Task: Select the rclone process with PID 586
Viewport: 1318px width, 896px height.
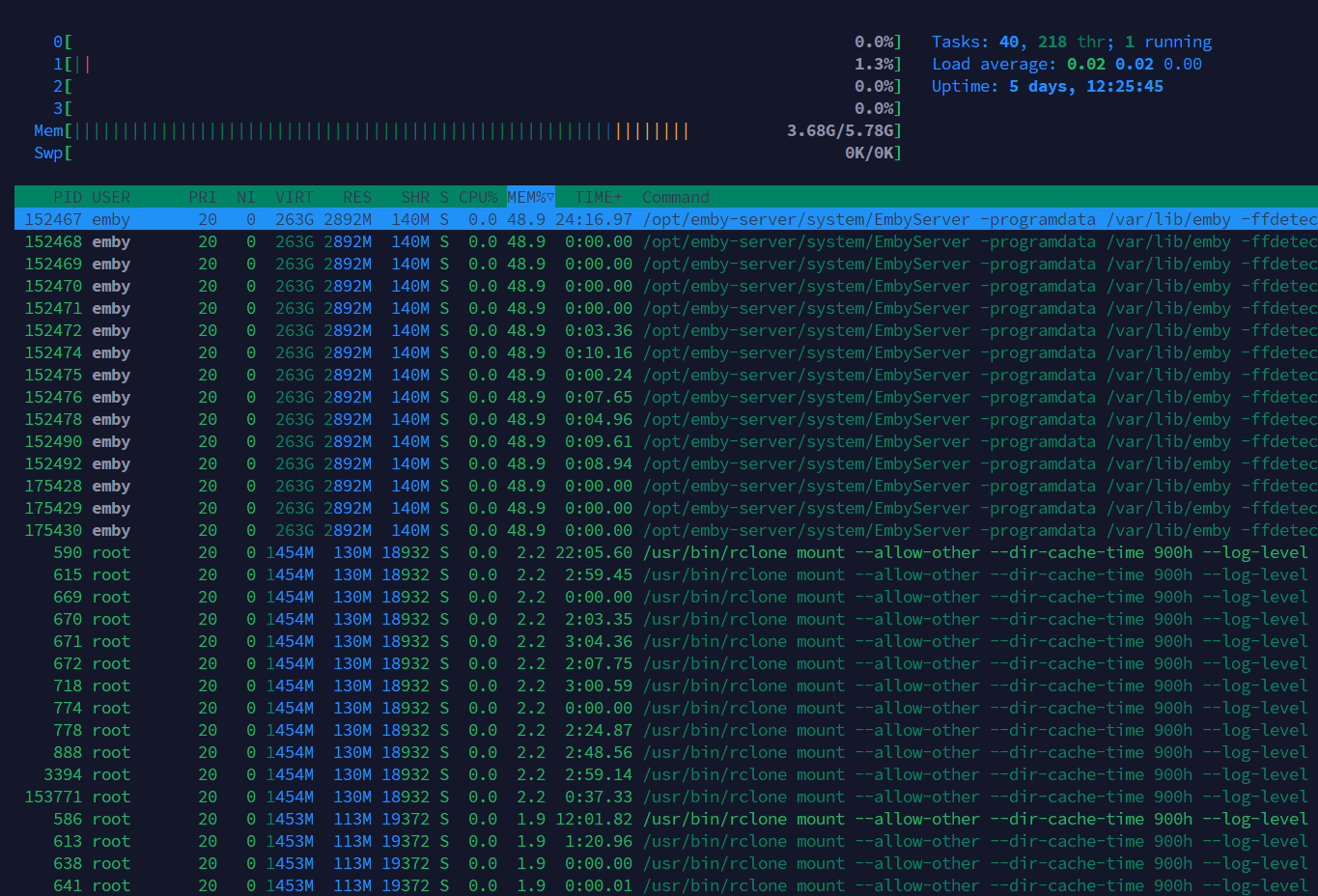Action: [666, 819]
